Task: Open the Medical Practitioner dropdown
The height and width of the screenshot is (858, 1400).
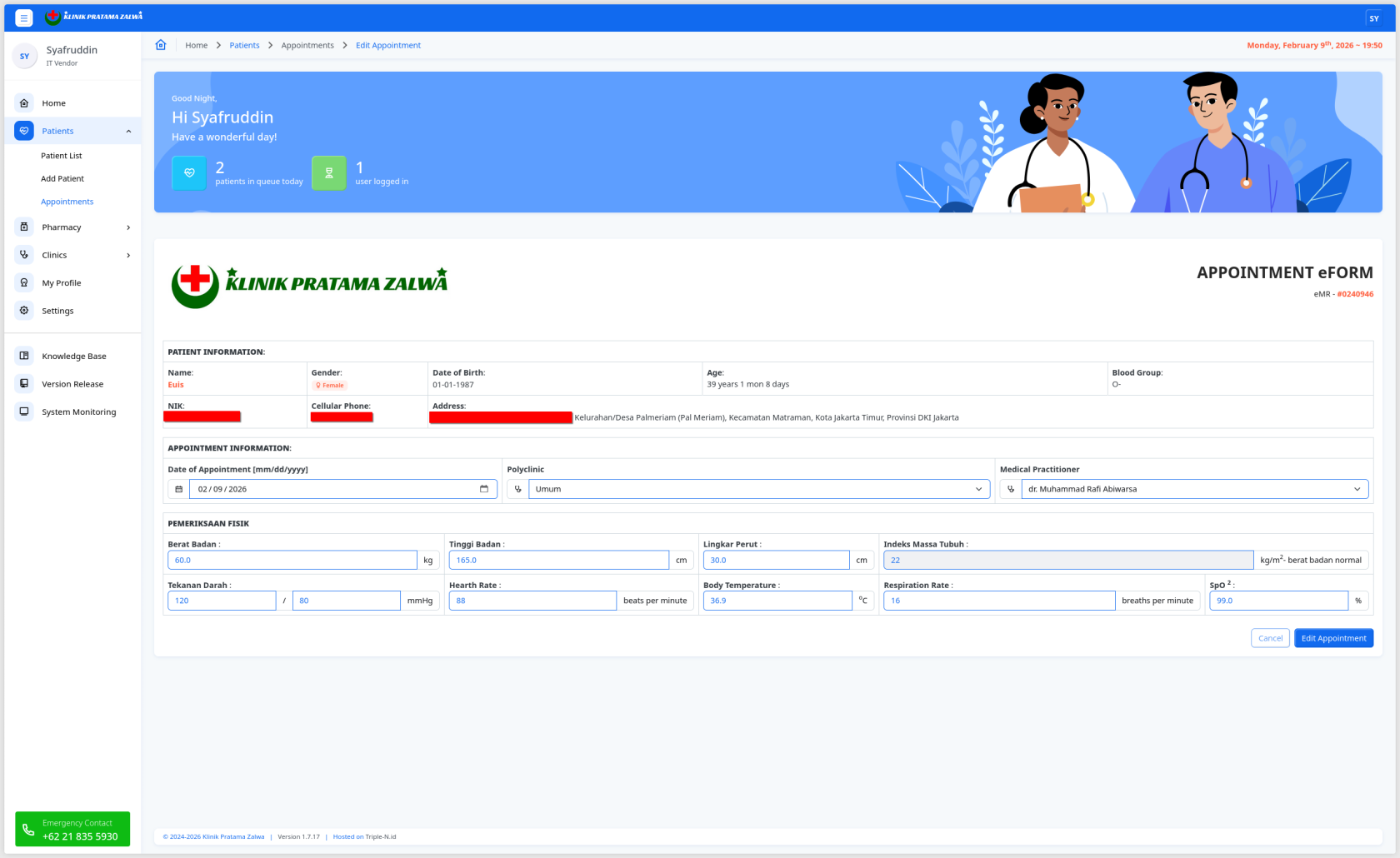Action: click(x=1194, y=489)
